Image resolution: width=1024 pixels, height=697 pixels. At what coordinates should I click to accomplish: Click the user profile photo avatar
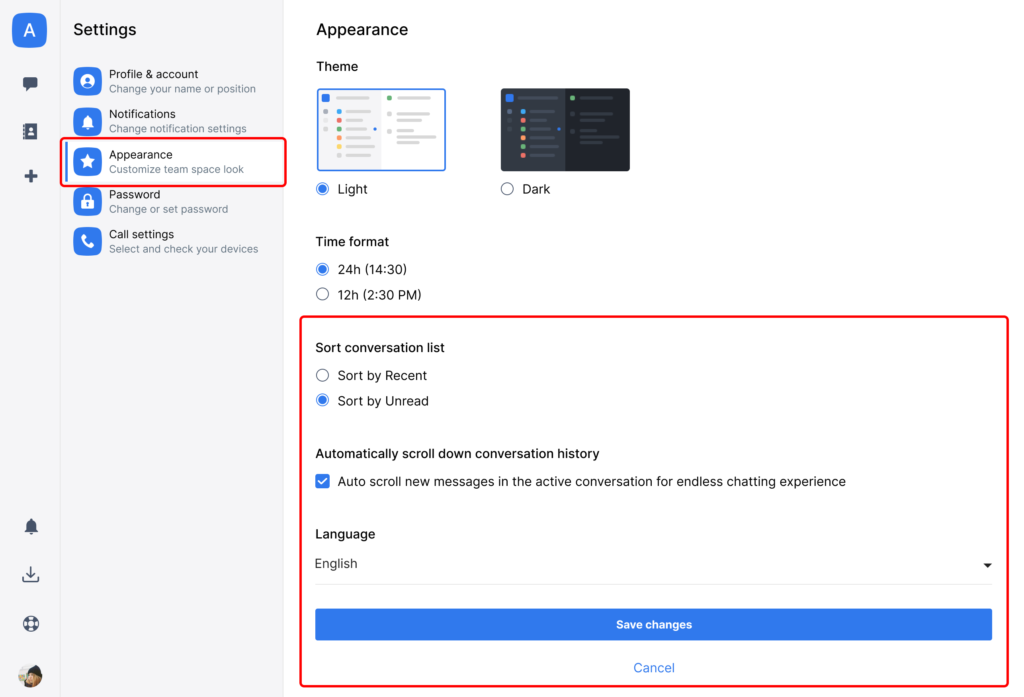point(30,675)
